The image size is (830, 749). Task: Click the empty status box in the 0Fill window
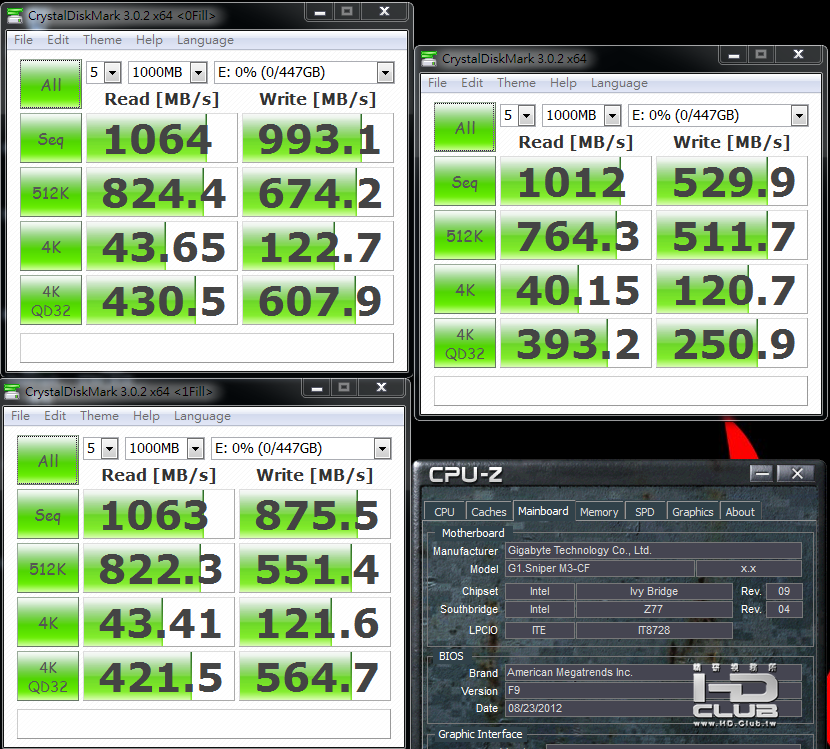[207, 348]
